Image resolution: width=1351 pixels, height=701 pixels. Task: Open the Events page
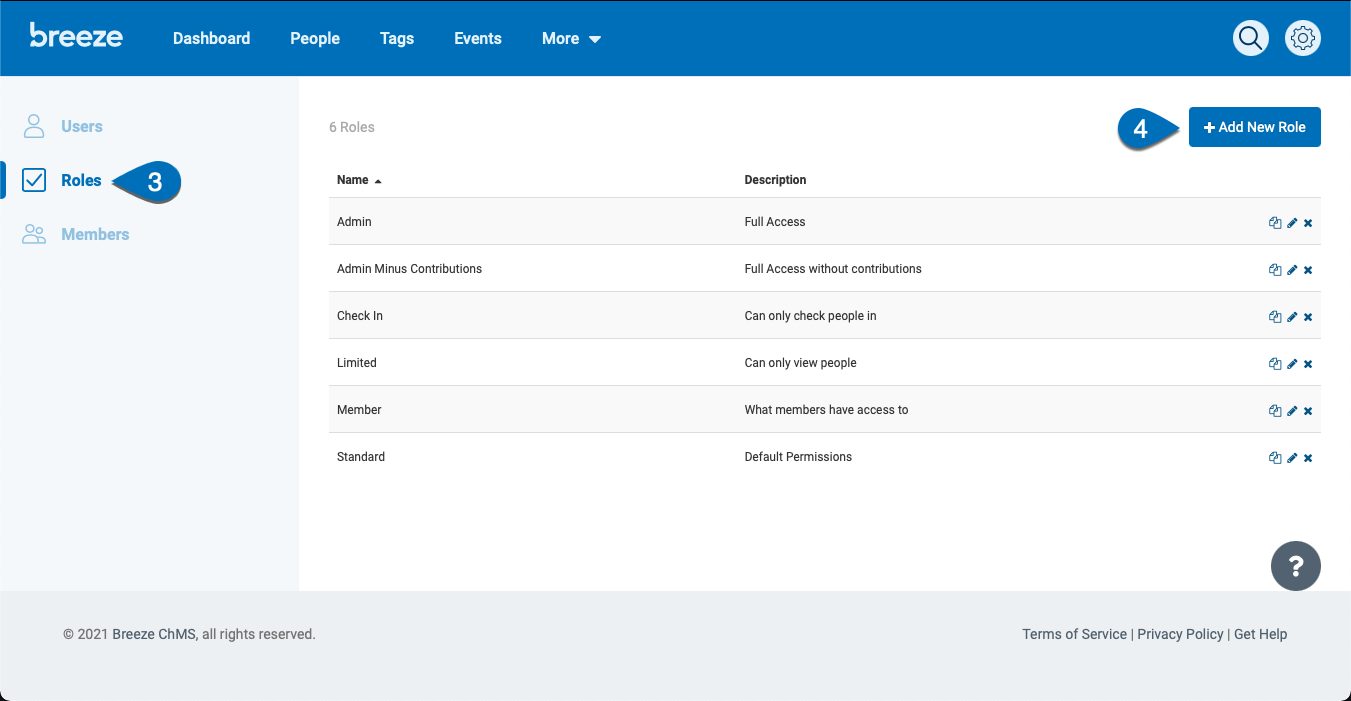tap(478, 38)
